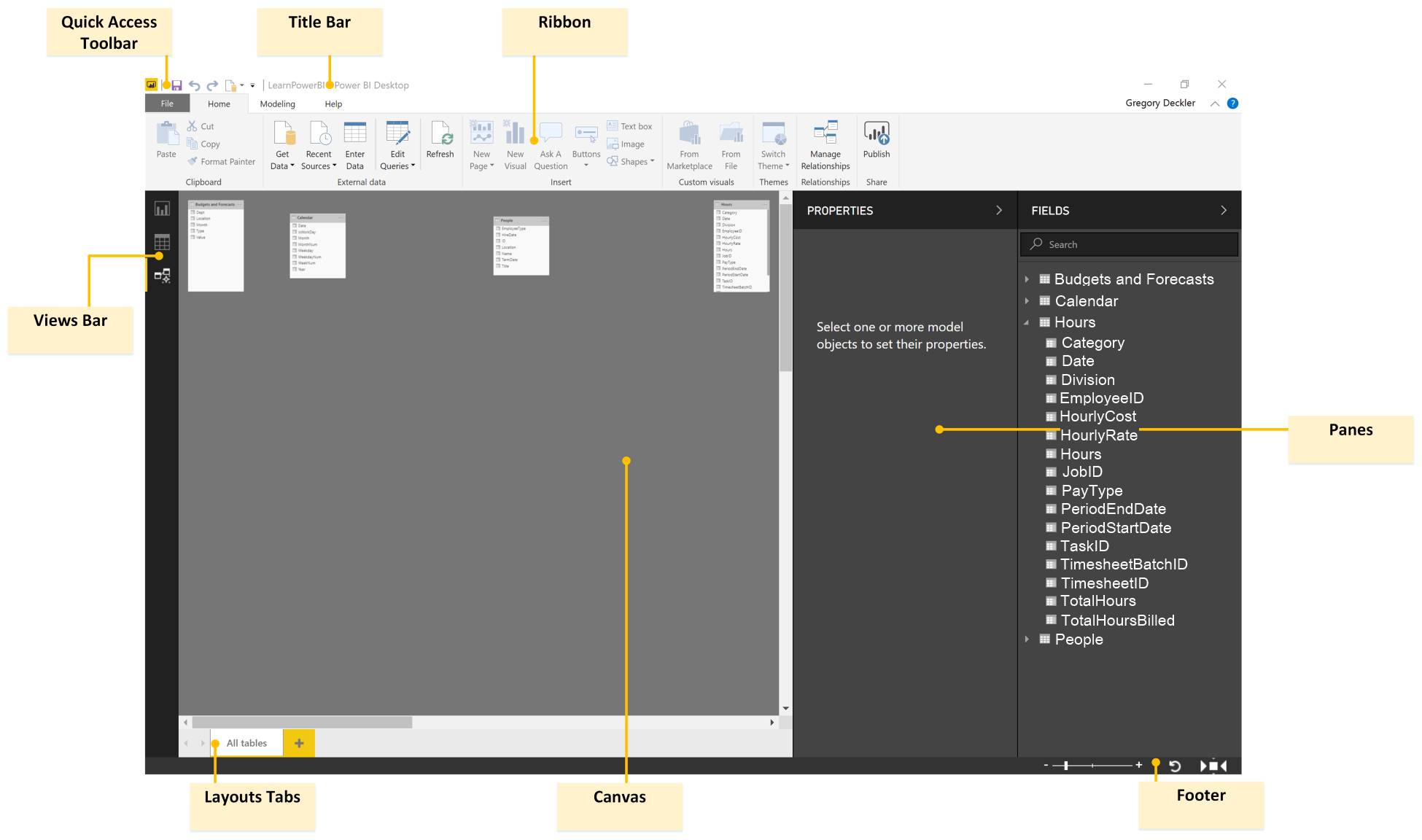
Task: Click the Redo arrow icon
Action: (x=212, y=85)
